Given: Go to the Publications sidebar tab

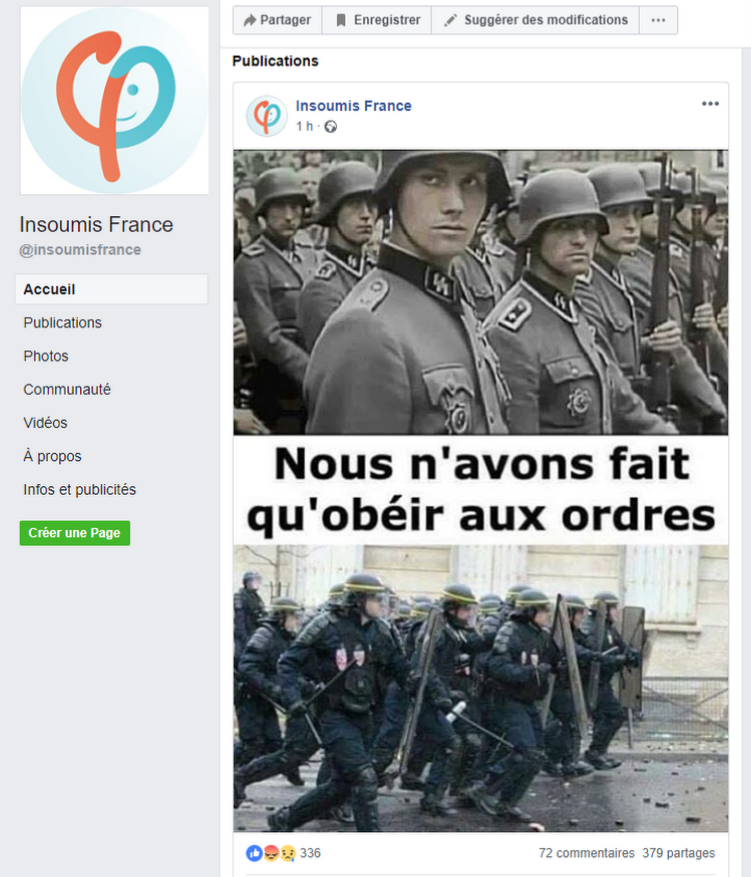Looking at the screenshot, I should click(x=63, y=323).
